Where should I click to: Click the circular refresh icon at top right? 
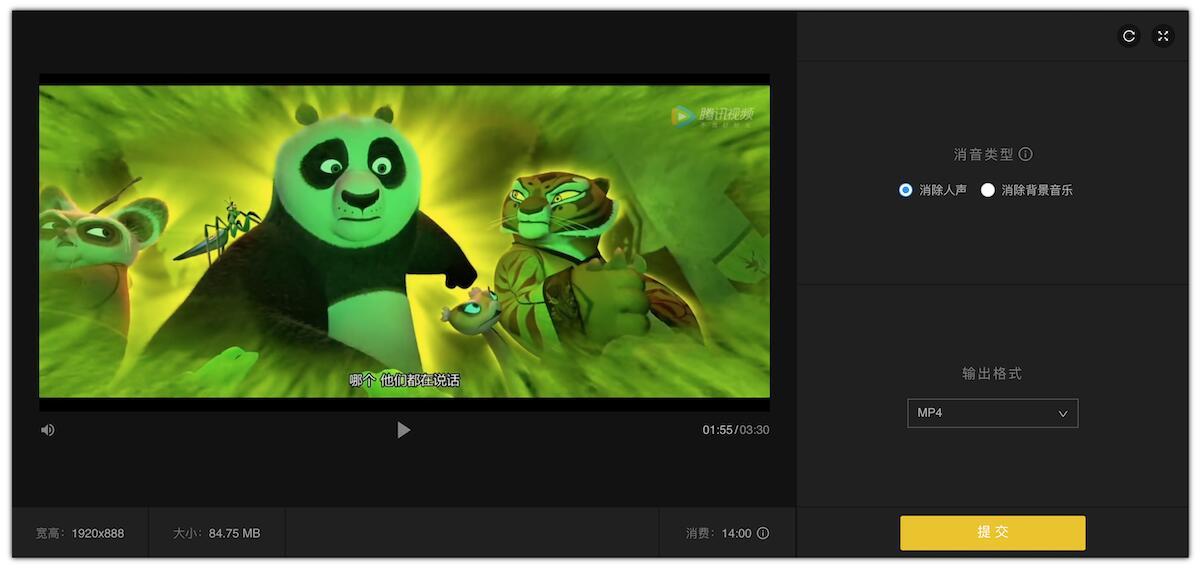coord(1129,36)
